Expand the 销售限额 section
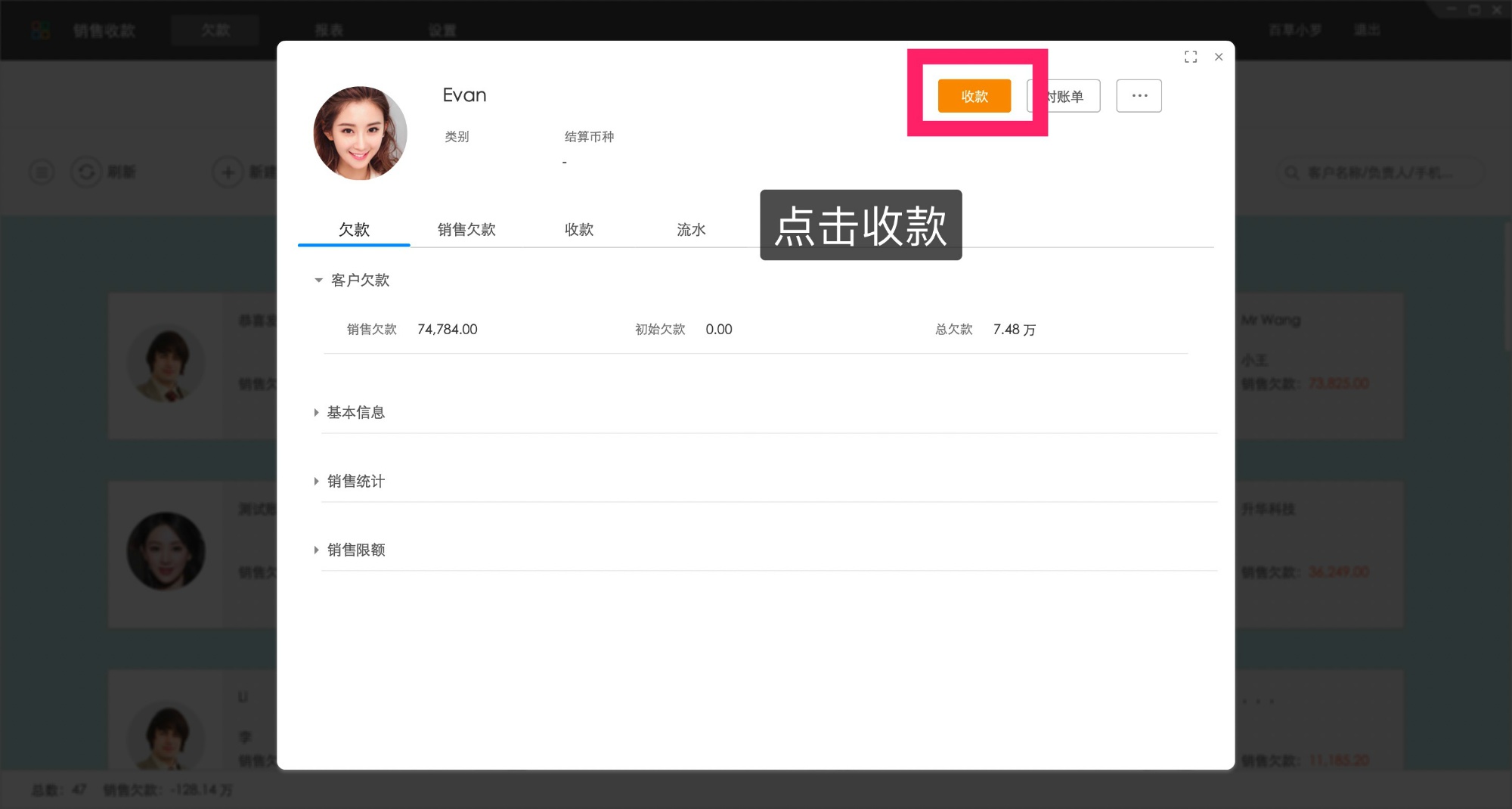This screenshot has width=1512, height=809. point(316,550)
